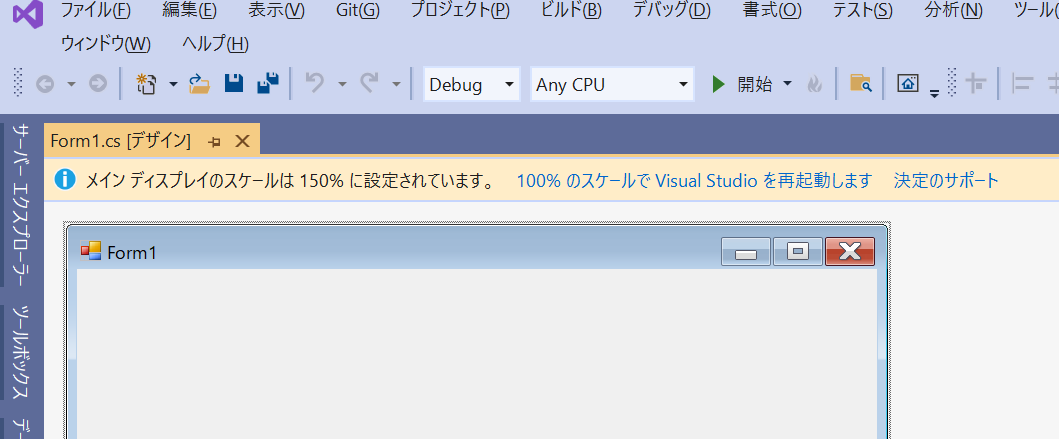Close the Form1.cs [デザイン] tab

click(242, 142)
